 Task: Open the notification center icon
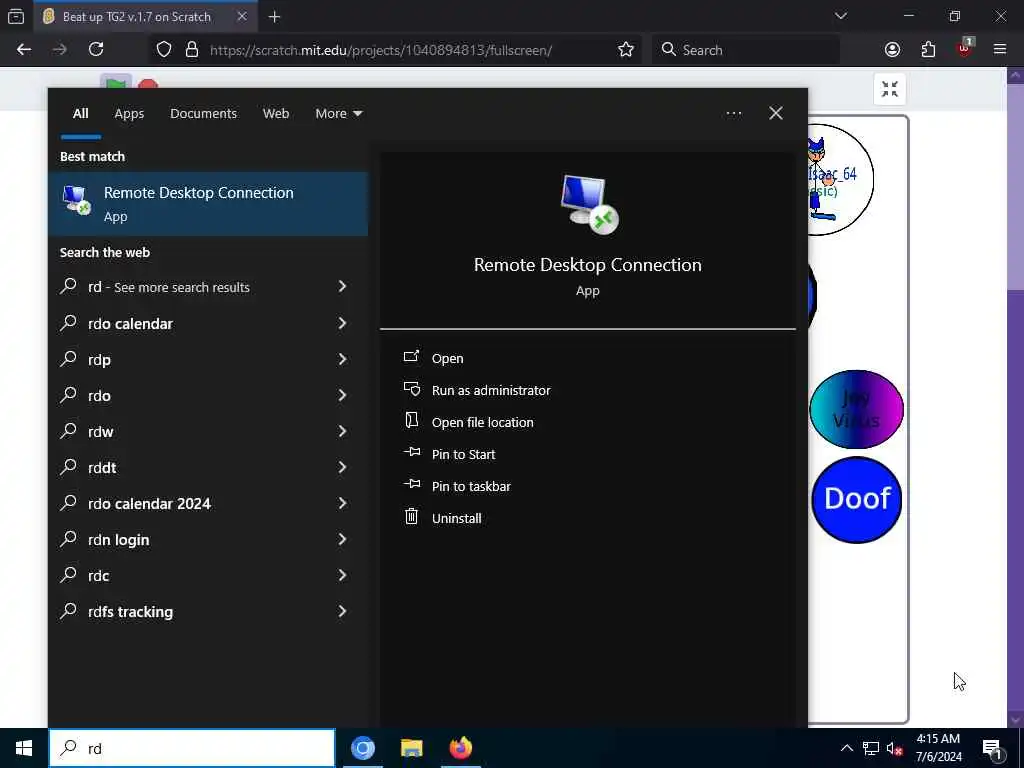pyautogui.click(x=993, y=749)
